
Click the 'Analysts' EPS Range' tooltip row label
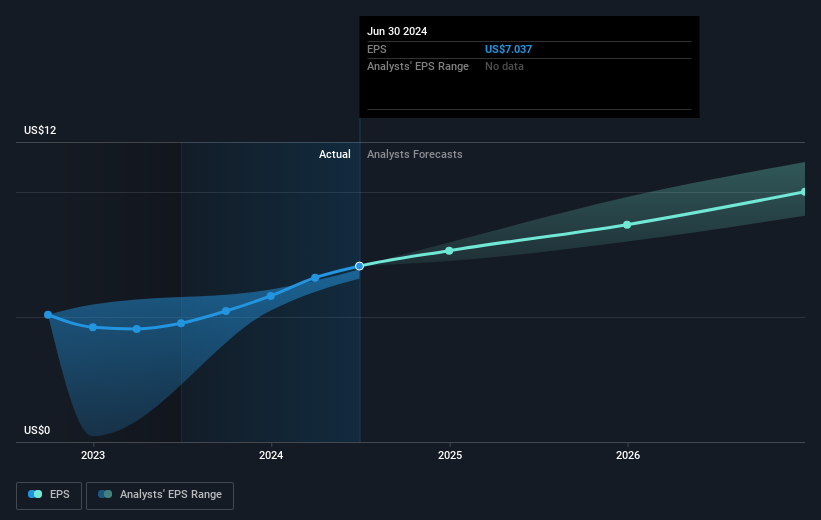pyautogui.click(x=417, y=67)
